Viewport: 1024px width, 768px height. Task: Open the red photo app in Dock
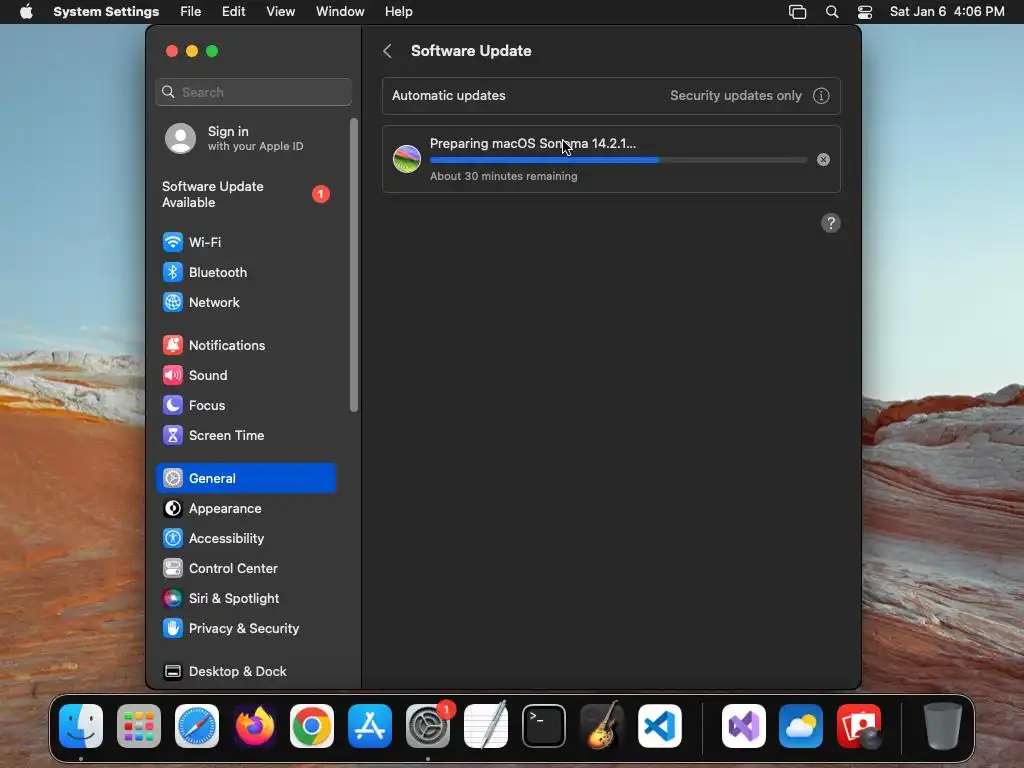[x=859, y=726]
